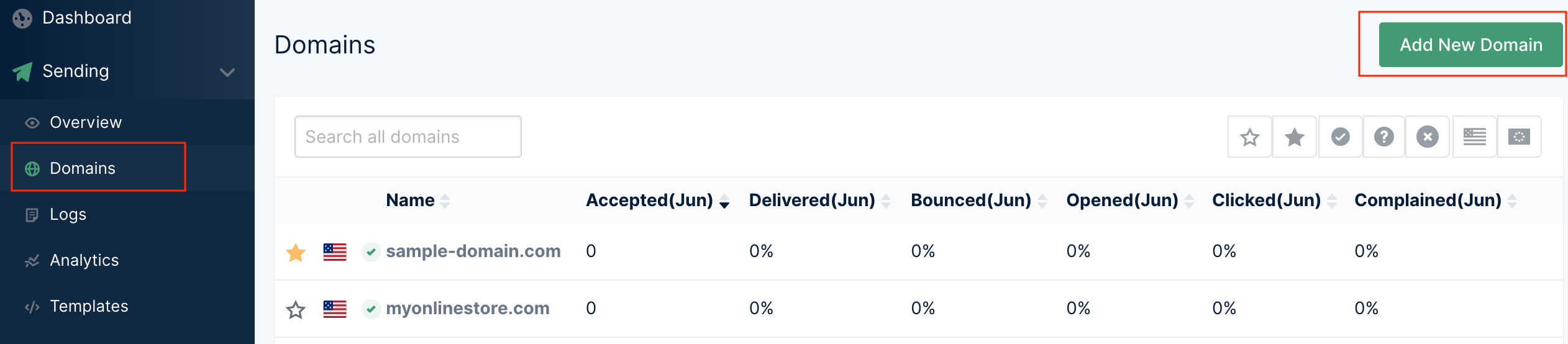
Task: Sort table by Accepted(Jun) column
Action: click(x=657, y=201)
